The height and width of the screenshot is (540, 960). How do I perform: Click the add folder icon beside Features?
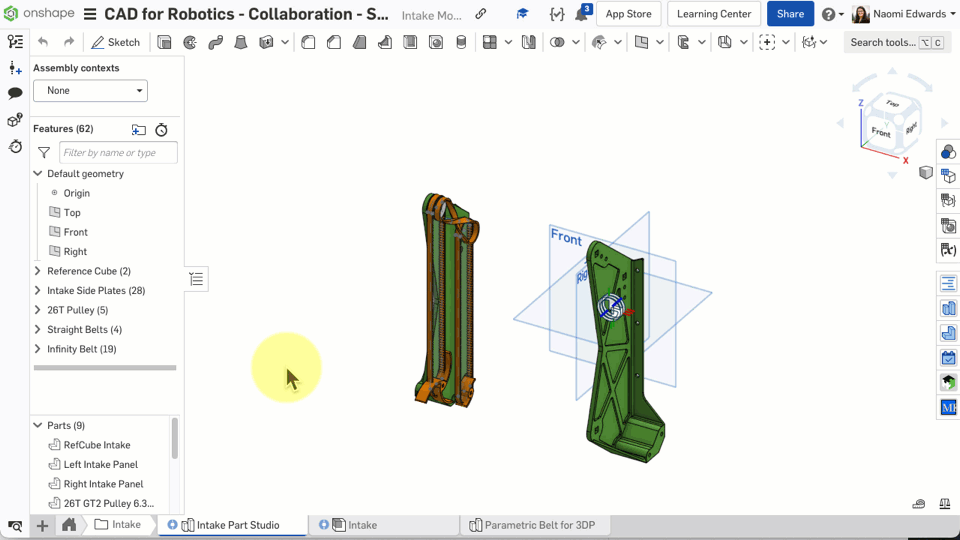[139, 130]
